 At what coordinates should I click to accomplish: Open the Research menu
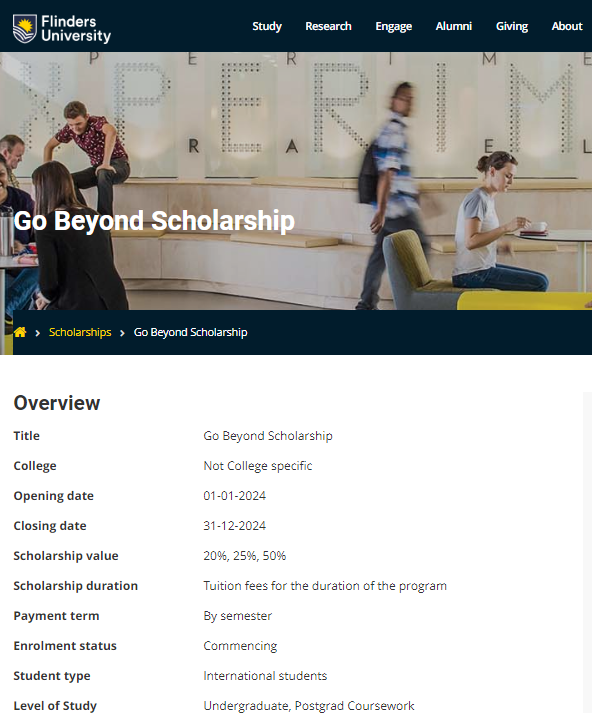(328, 26)
